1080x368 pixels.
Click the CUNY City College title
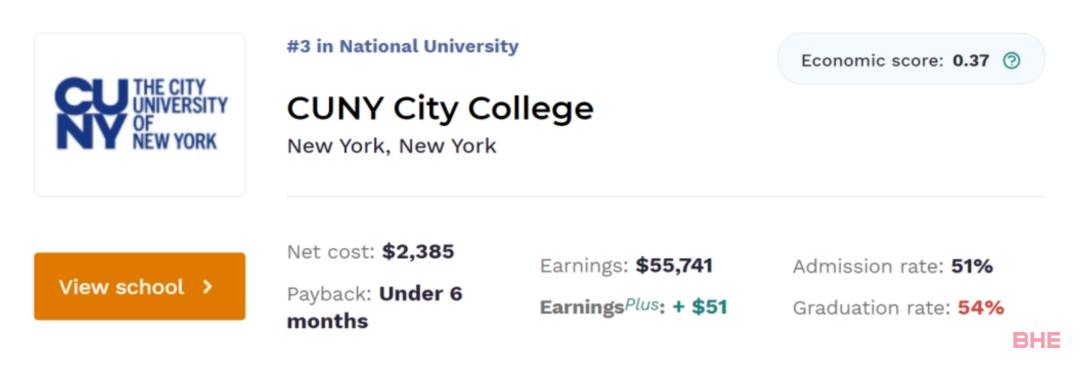439,108
